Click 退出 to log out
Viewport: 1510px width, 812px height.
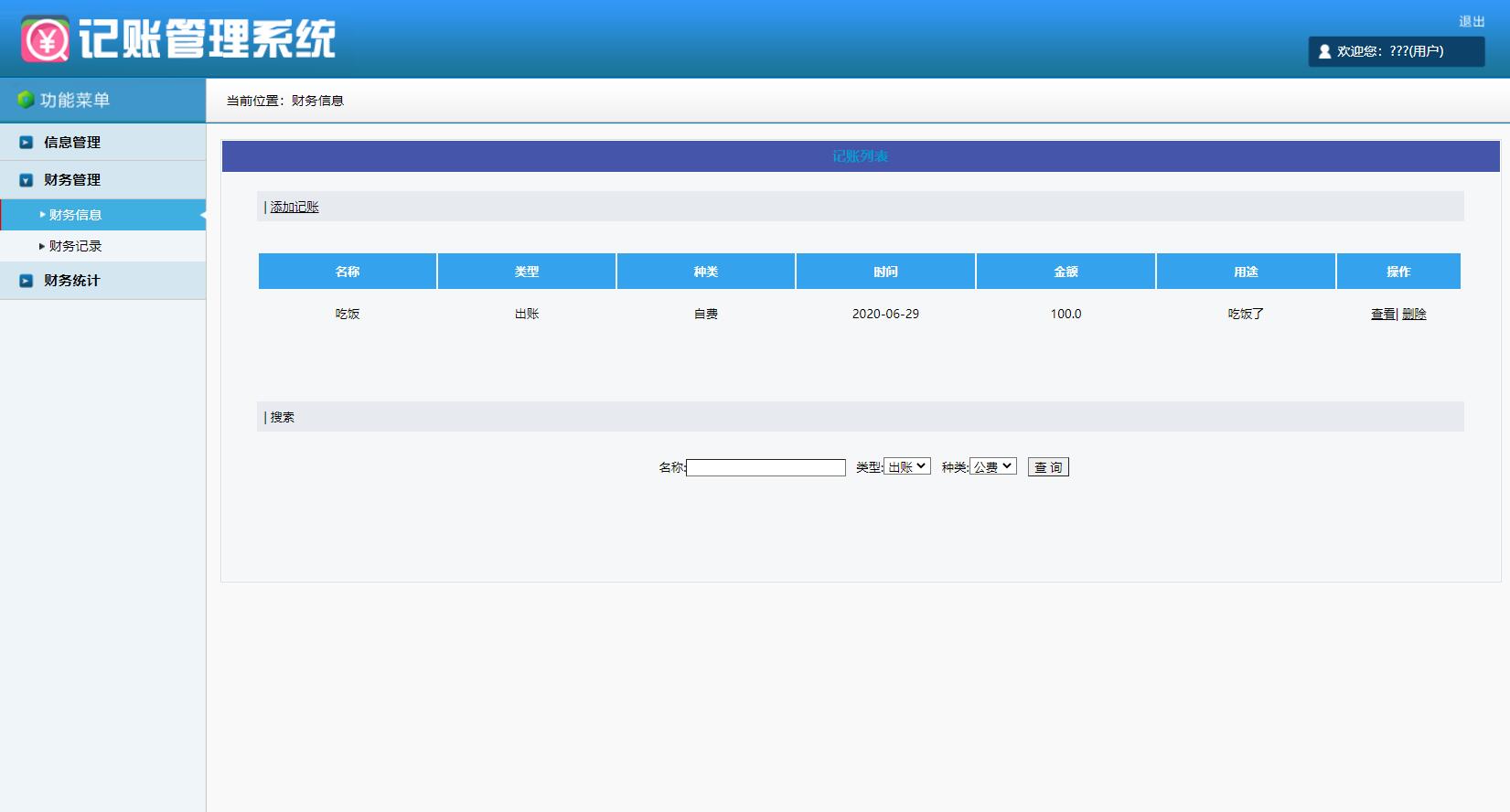click(x=1471, y=21)
